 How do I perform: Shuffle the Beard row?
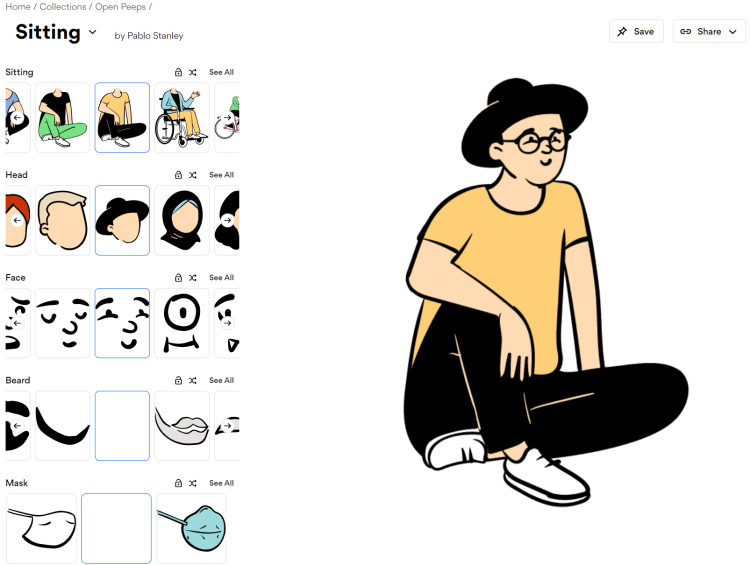coord(192,380)
